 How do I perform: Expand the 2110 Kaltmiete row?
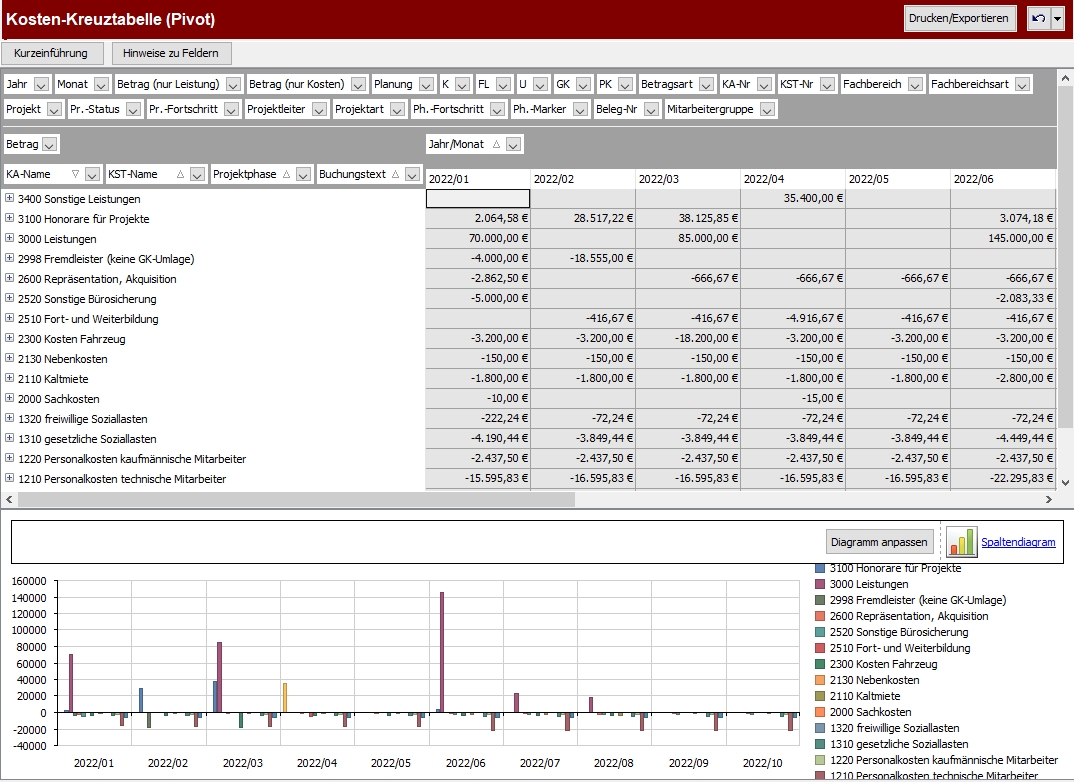10,379
